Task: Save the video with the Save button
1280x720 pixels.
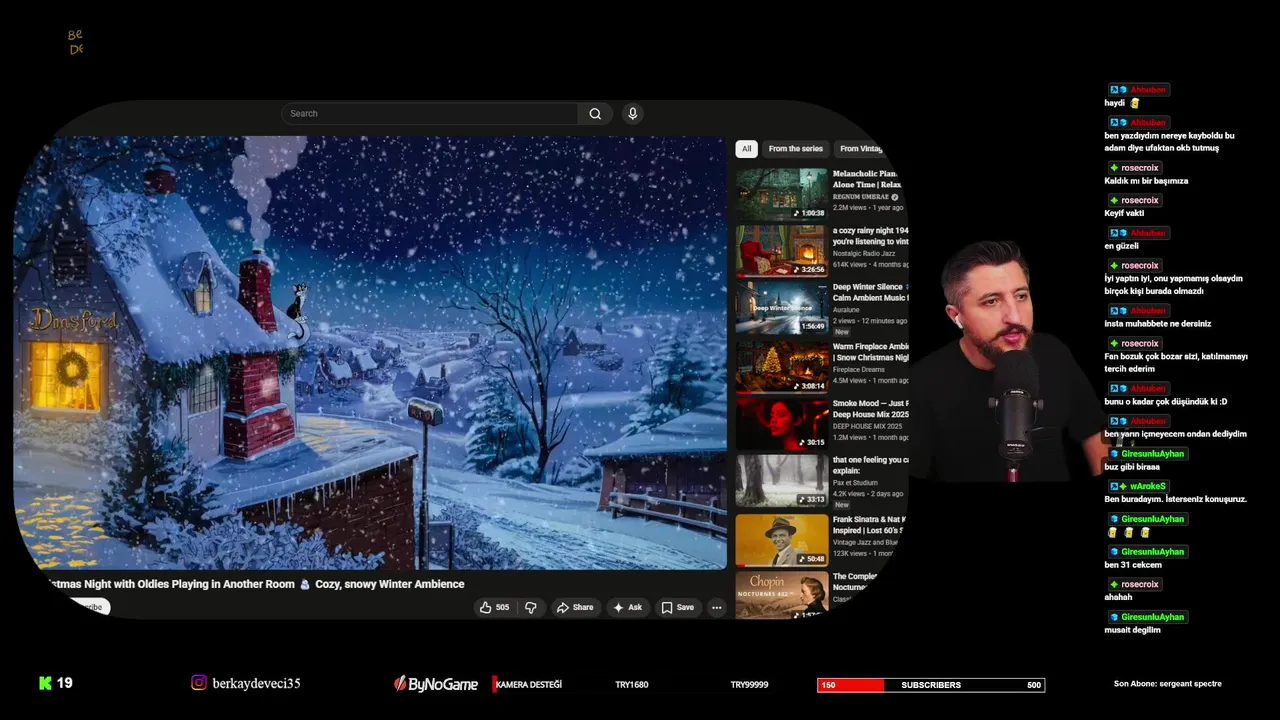Action: point(677,607)
